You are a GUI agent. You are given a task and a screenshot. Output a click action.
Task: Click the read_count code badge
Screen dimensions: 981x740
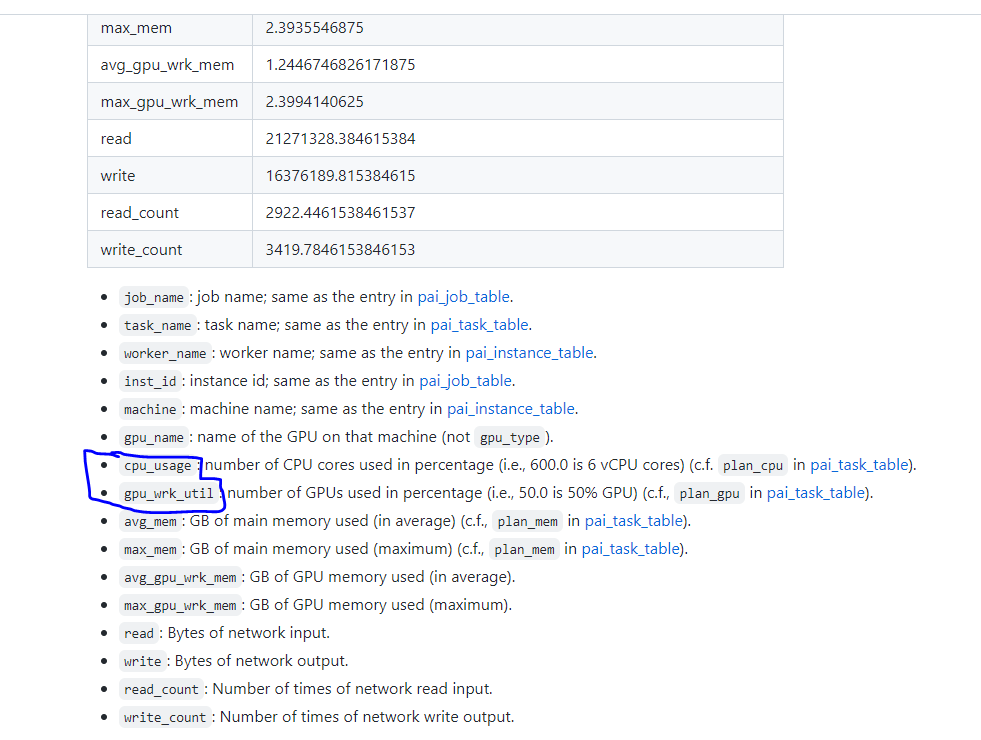click(x=160, y=688)
